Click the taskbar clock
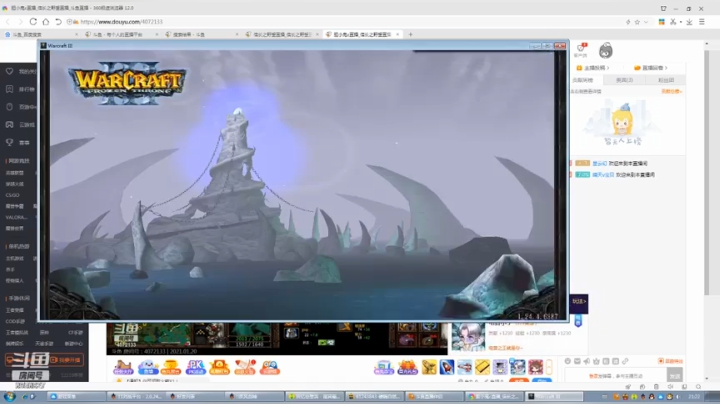Viewport: 720px width, 404px height. (694, 396)
